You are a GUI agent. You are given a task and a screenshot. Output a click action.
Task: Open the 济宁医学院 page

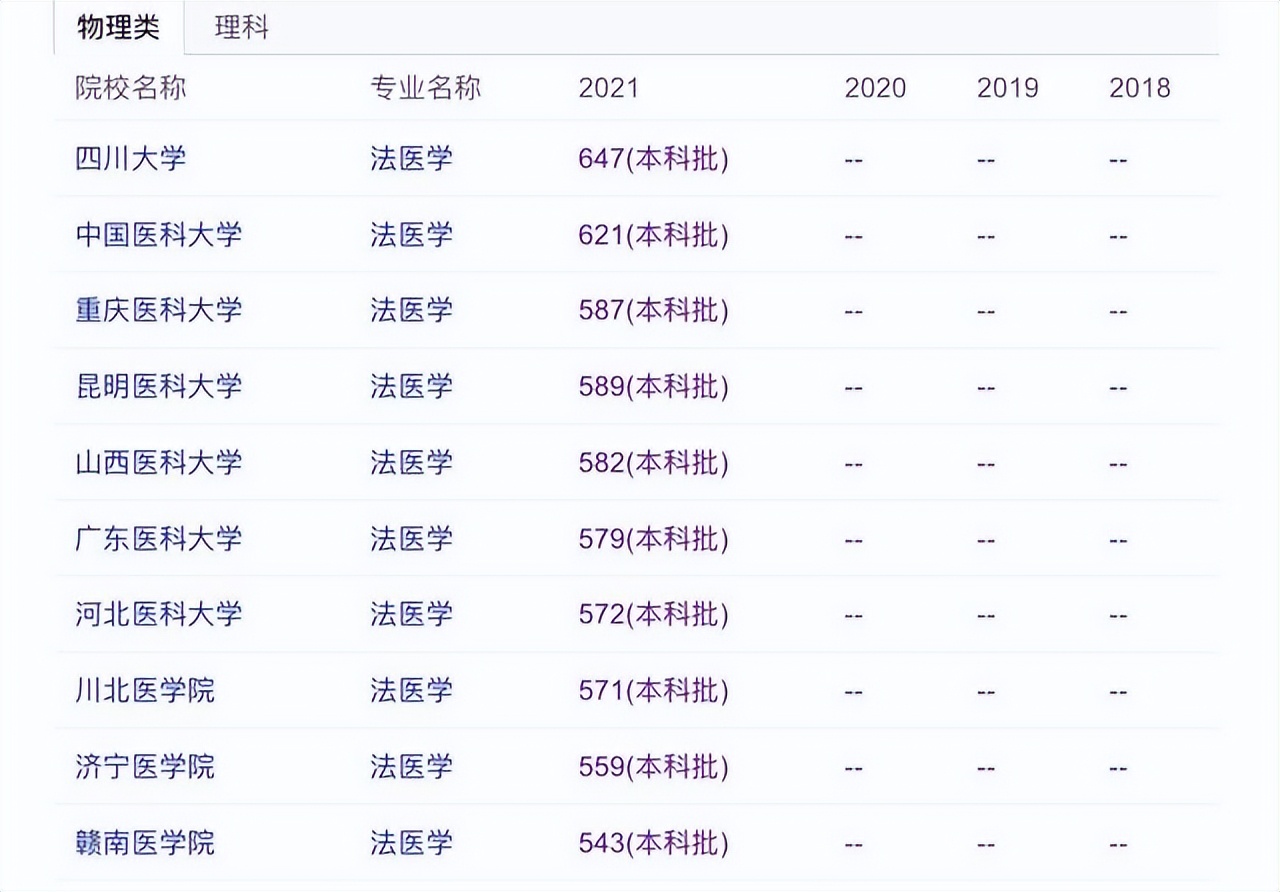(x=145, y=766)
